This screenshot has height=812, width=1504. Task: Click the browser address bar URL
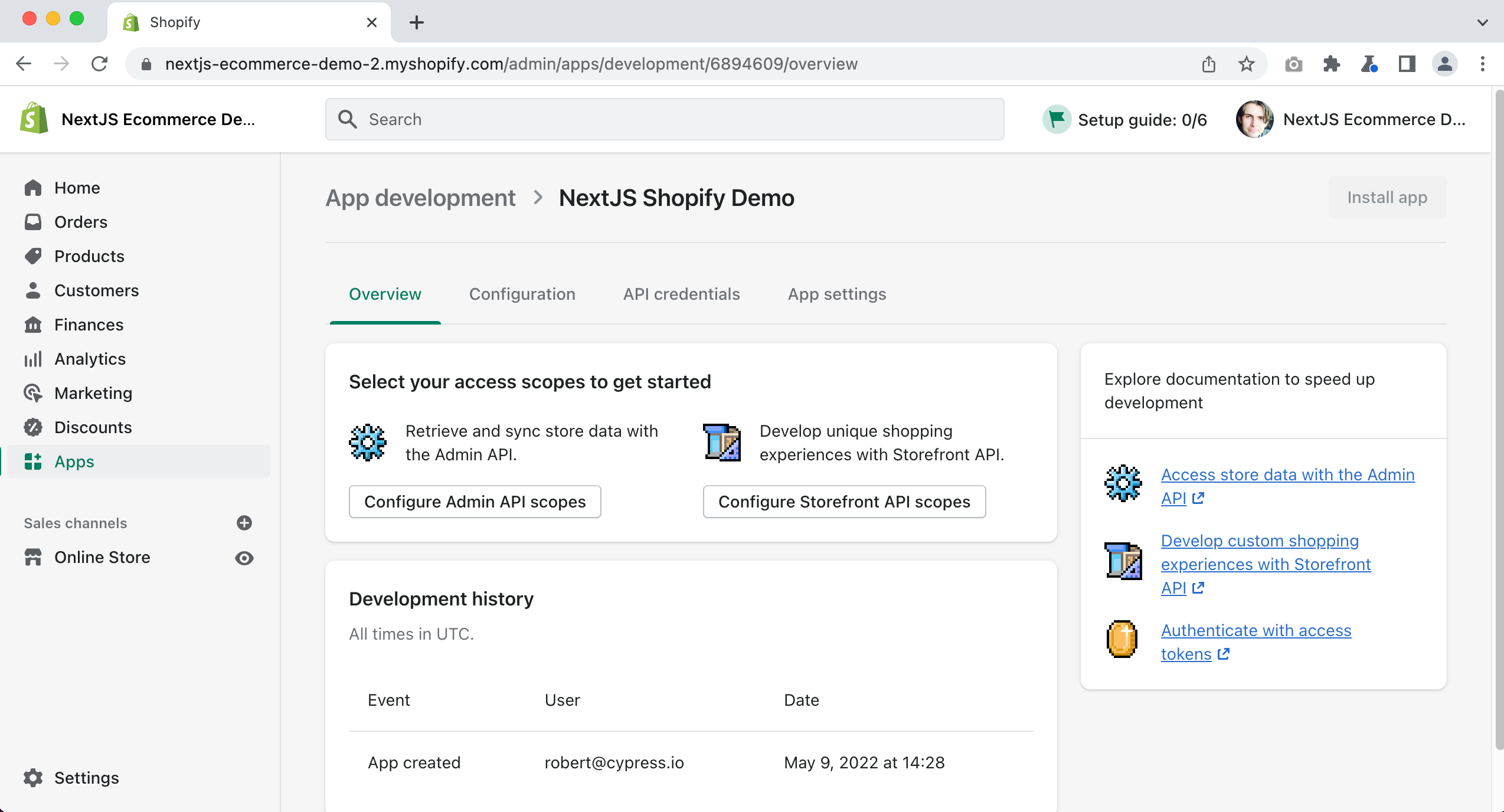point(511,64)
